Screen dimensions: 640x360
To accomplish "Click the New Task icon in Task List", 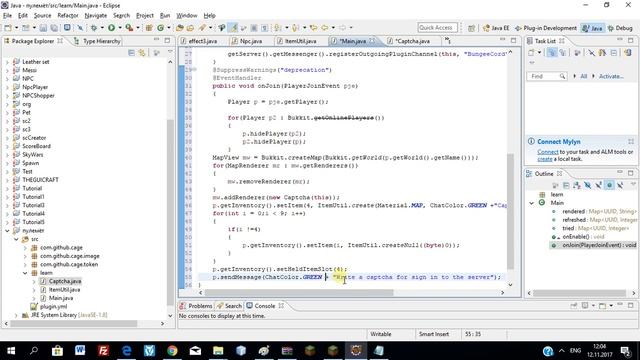I will click(531, 53).
